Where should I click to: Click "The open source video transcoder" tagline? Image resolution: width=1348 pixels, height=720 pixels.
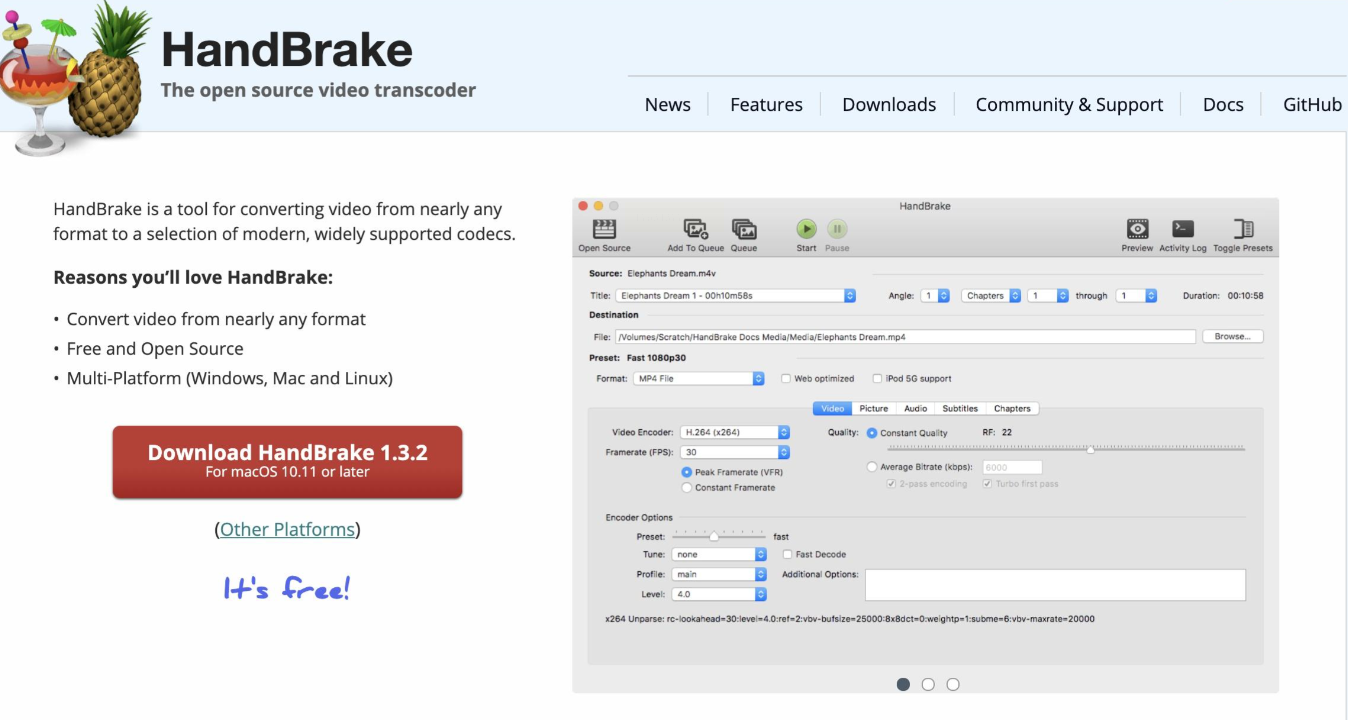(318, 90)
